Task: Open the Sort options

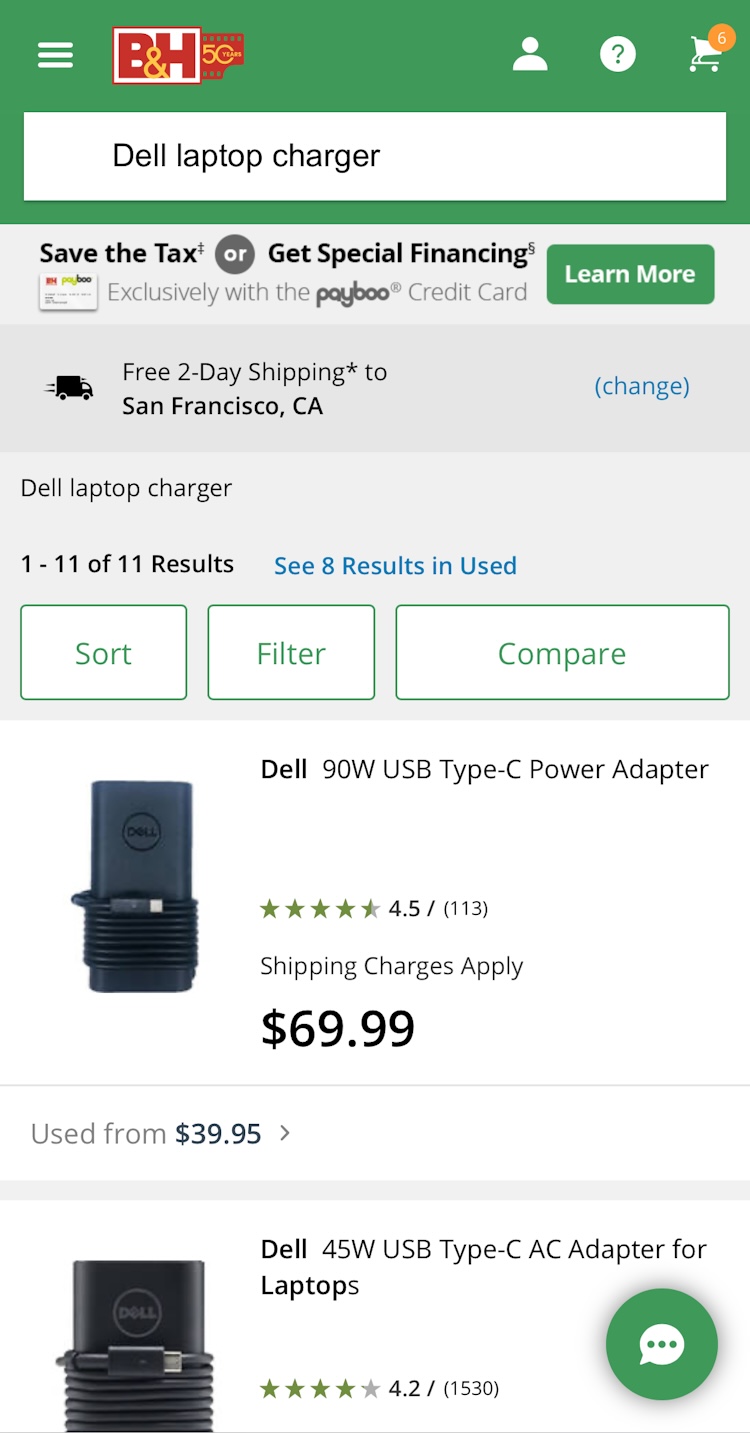Action: 103,653
